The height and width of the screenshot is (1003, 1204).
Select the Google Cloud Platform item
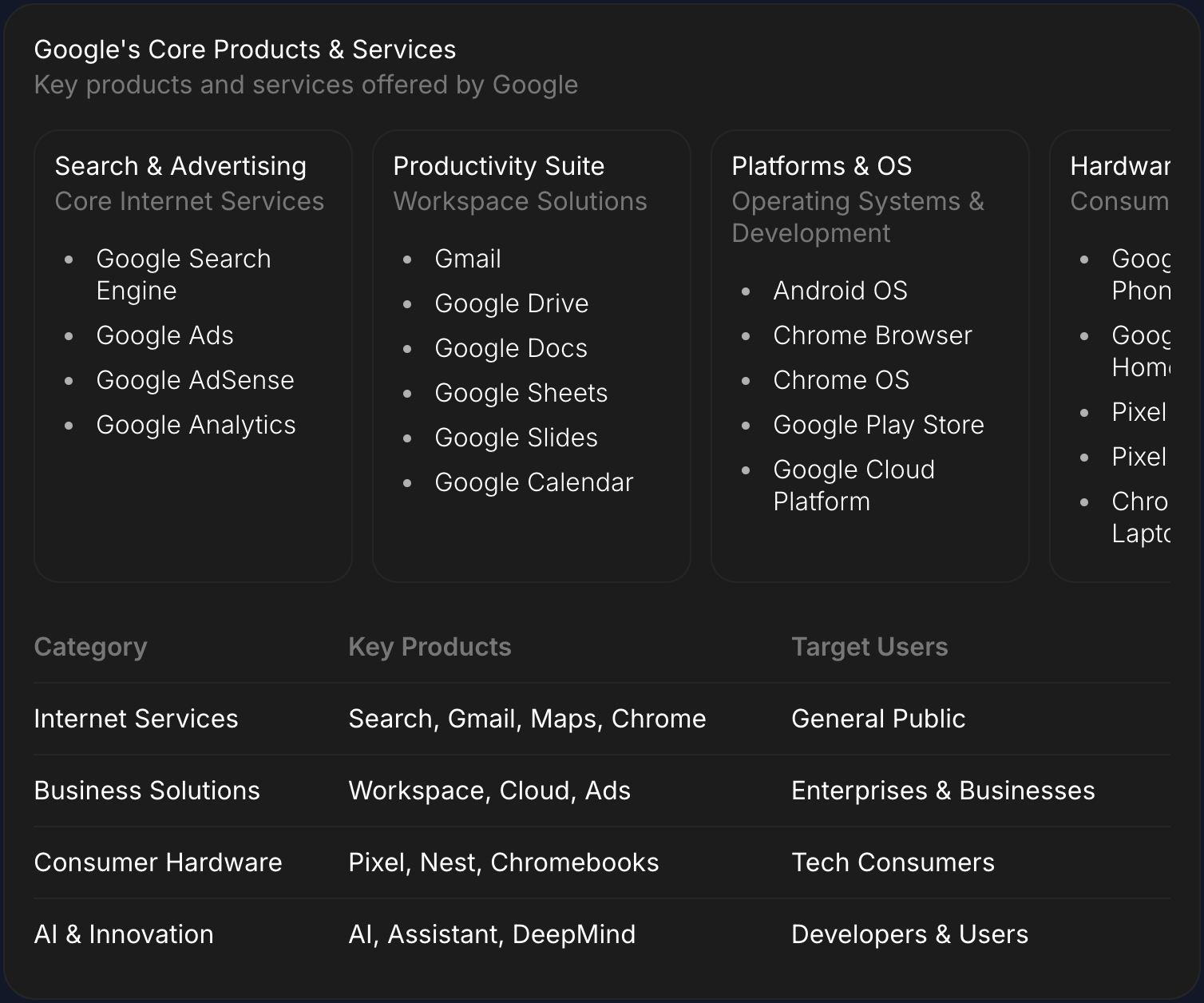click(x=853, y=485)
